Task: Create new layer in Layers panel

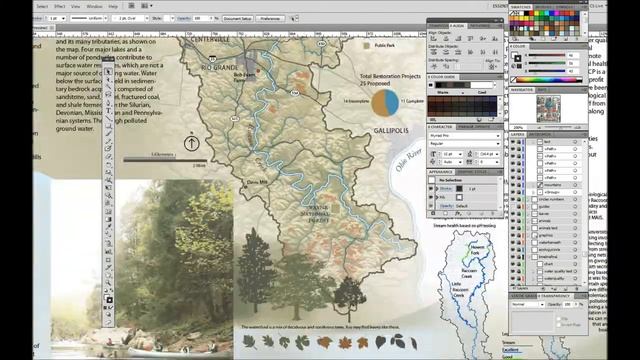Action: click(566, 289)
